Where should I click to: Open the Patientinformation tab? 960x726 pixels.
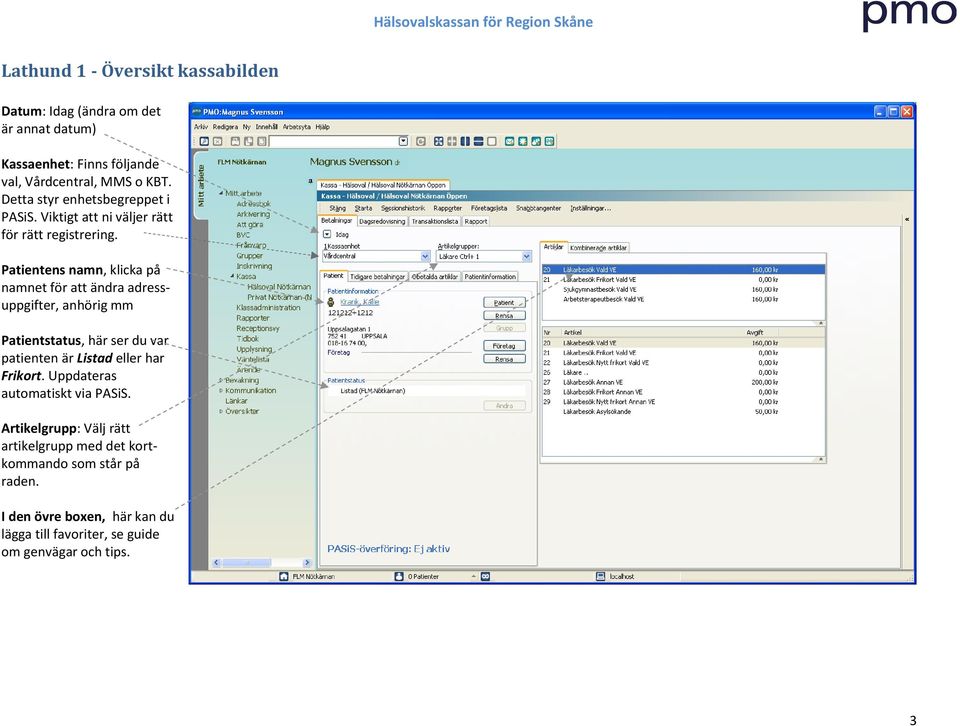coord(490,277)
